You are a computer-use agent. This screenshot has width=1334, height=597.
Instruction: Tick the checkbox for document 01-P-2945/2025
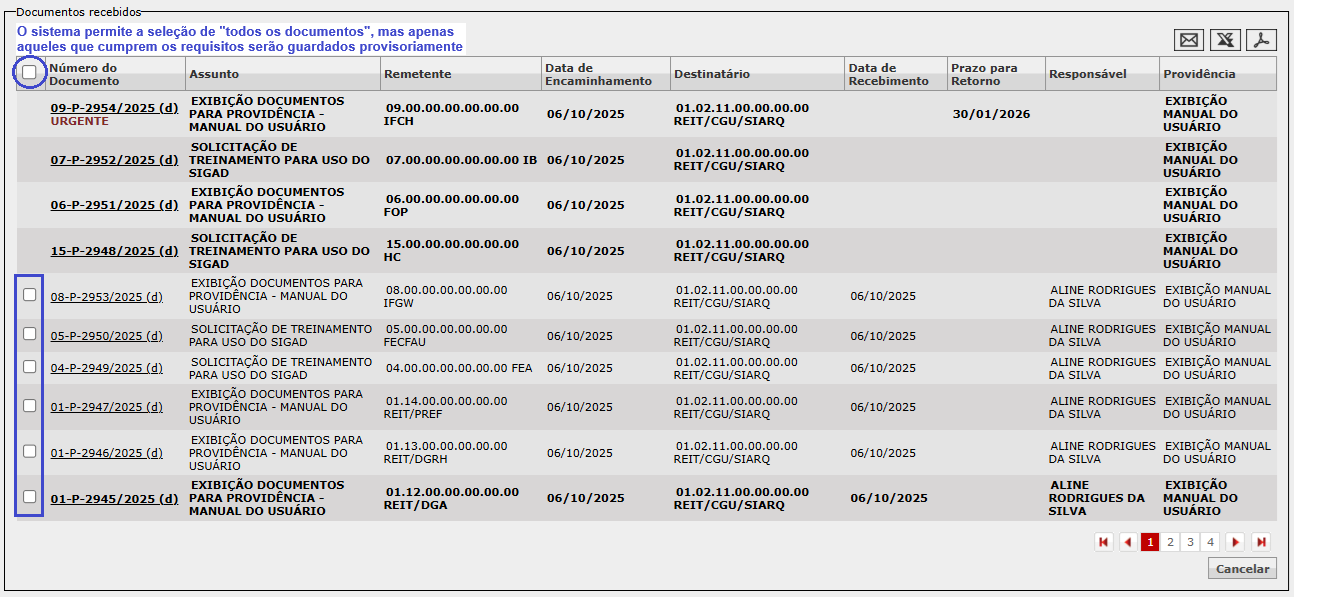coord(30,497)
